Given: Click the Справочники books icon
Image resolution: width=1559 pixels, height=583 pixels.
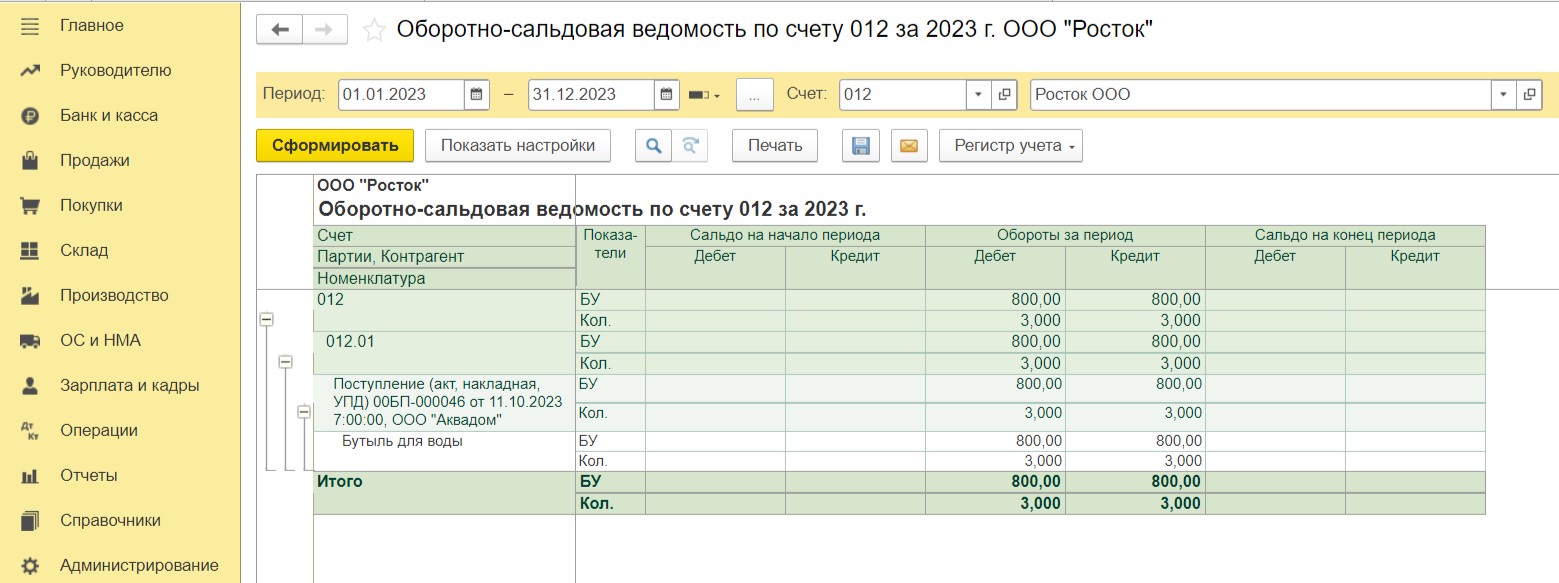Looking at the screenshot, I should pyautogui.click(x=30, y=521).
